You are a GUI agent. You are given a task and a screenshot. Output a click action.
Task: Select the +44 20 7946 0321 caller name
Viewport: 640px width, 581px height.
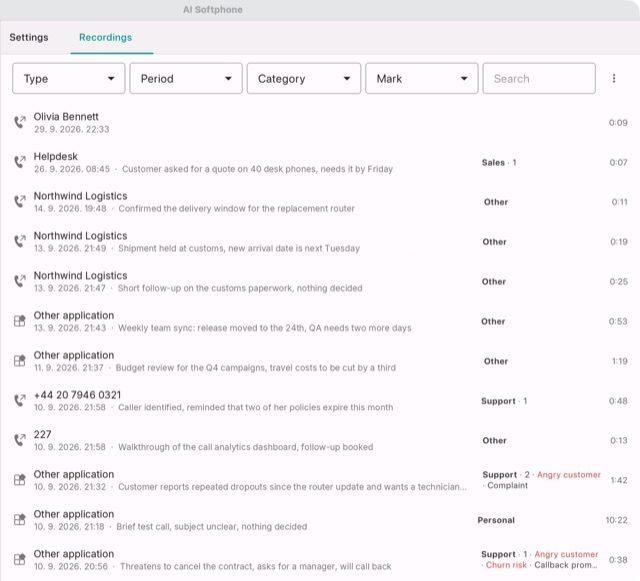pyautogui.click(x=77, y=395)
